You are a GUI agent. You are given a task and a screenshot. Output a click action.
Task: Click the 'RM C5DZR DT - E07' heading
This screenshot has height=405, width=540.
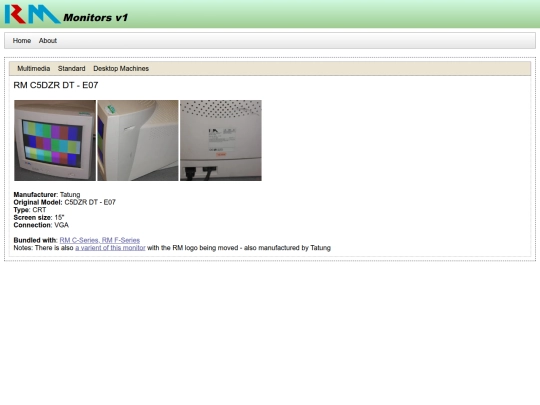tap(56, 85)
